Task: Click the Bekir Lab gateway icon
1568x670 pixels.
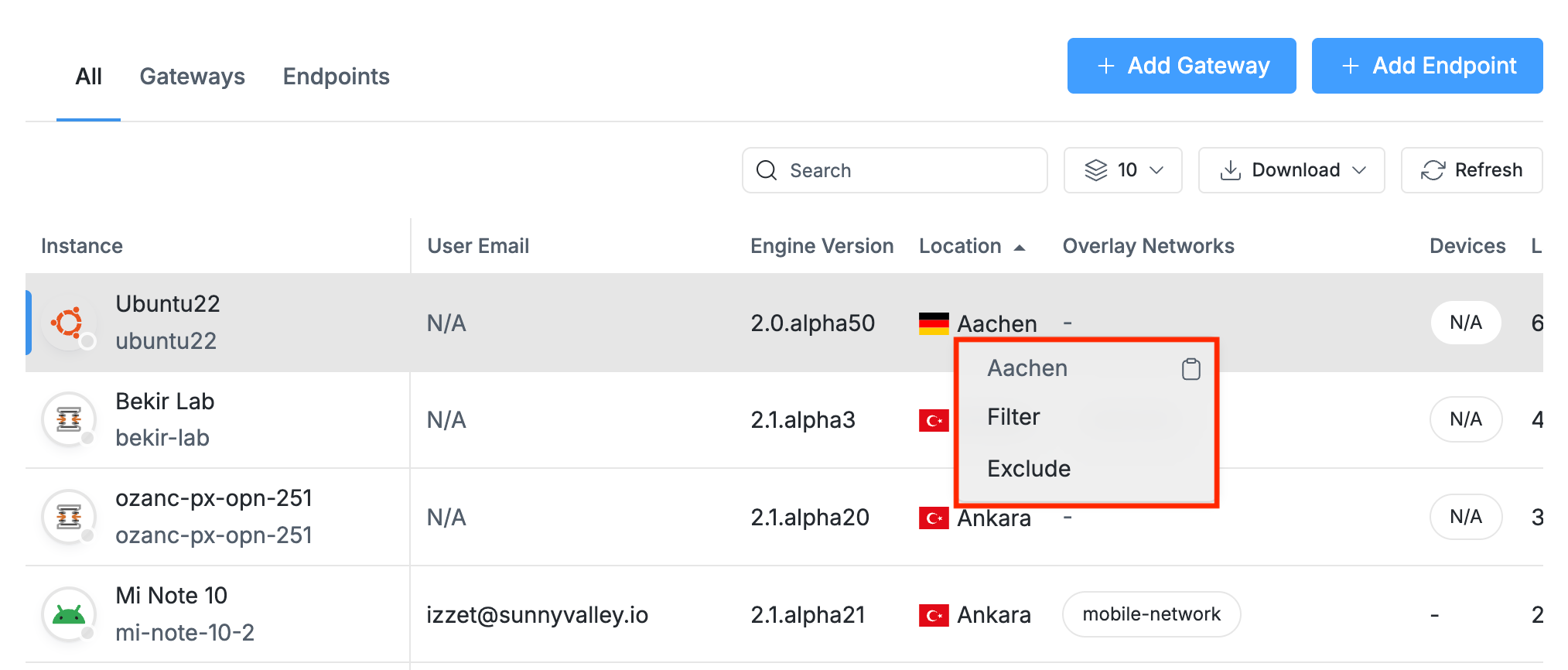Action: pyautogui.click(x=69, y=419)
